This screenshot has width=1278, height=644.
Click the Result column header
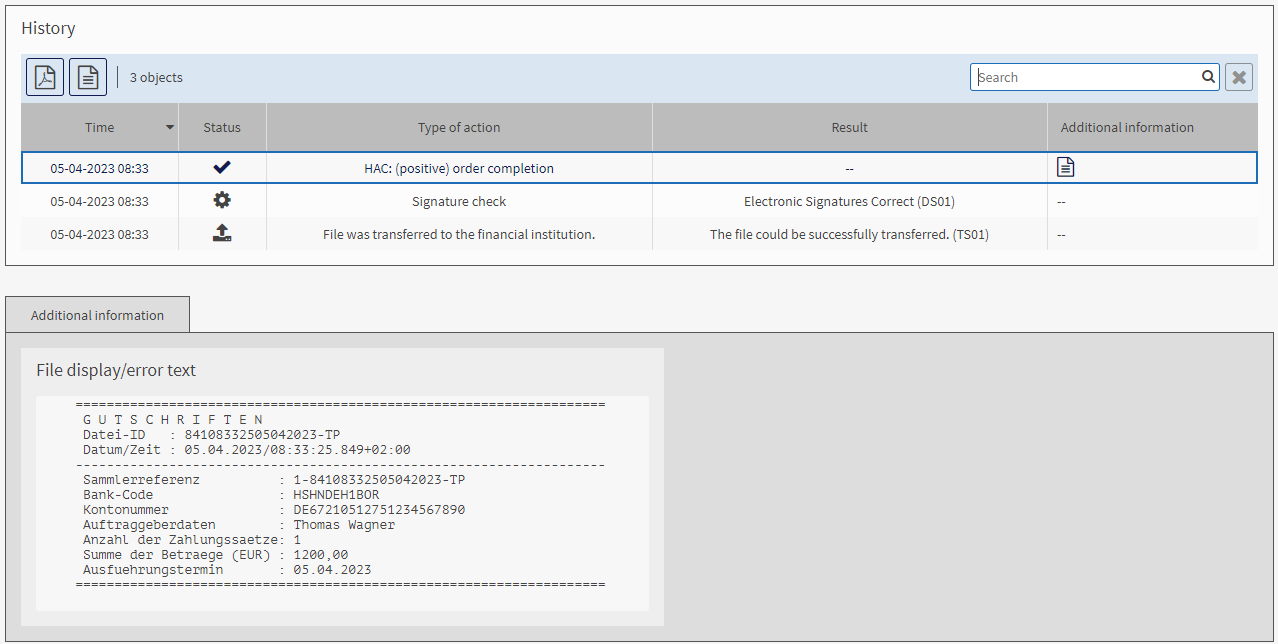tap(849, 127)
